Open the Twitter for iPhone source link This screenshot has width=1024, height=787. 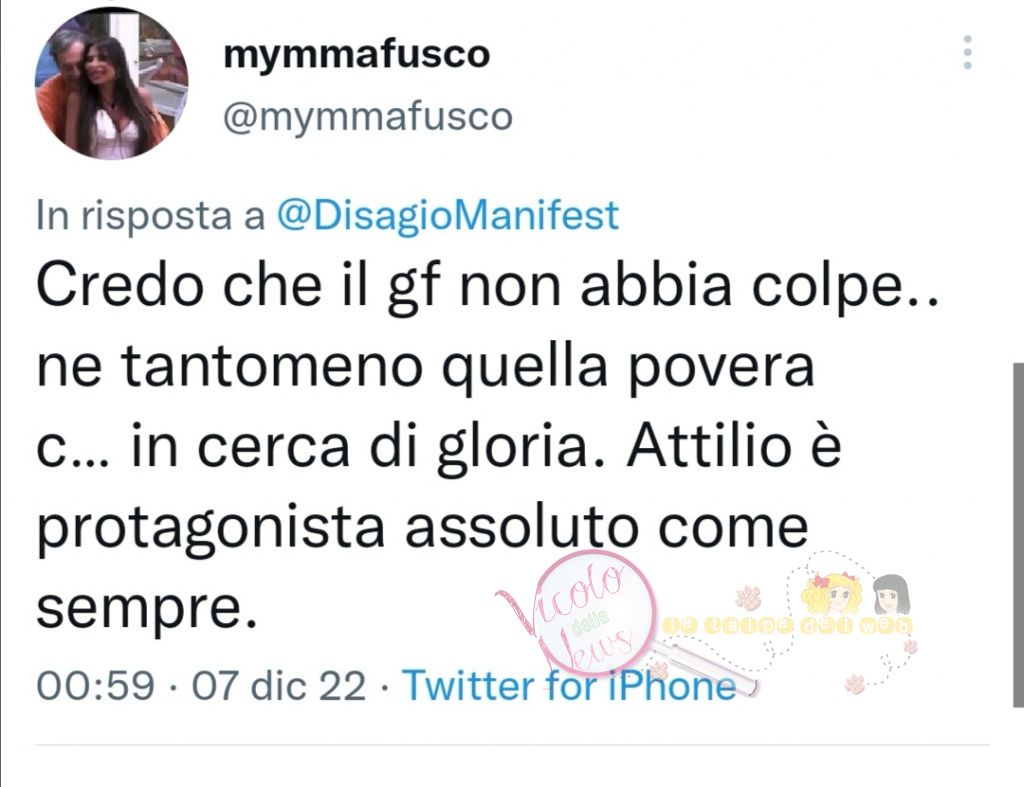point(569,686)
